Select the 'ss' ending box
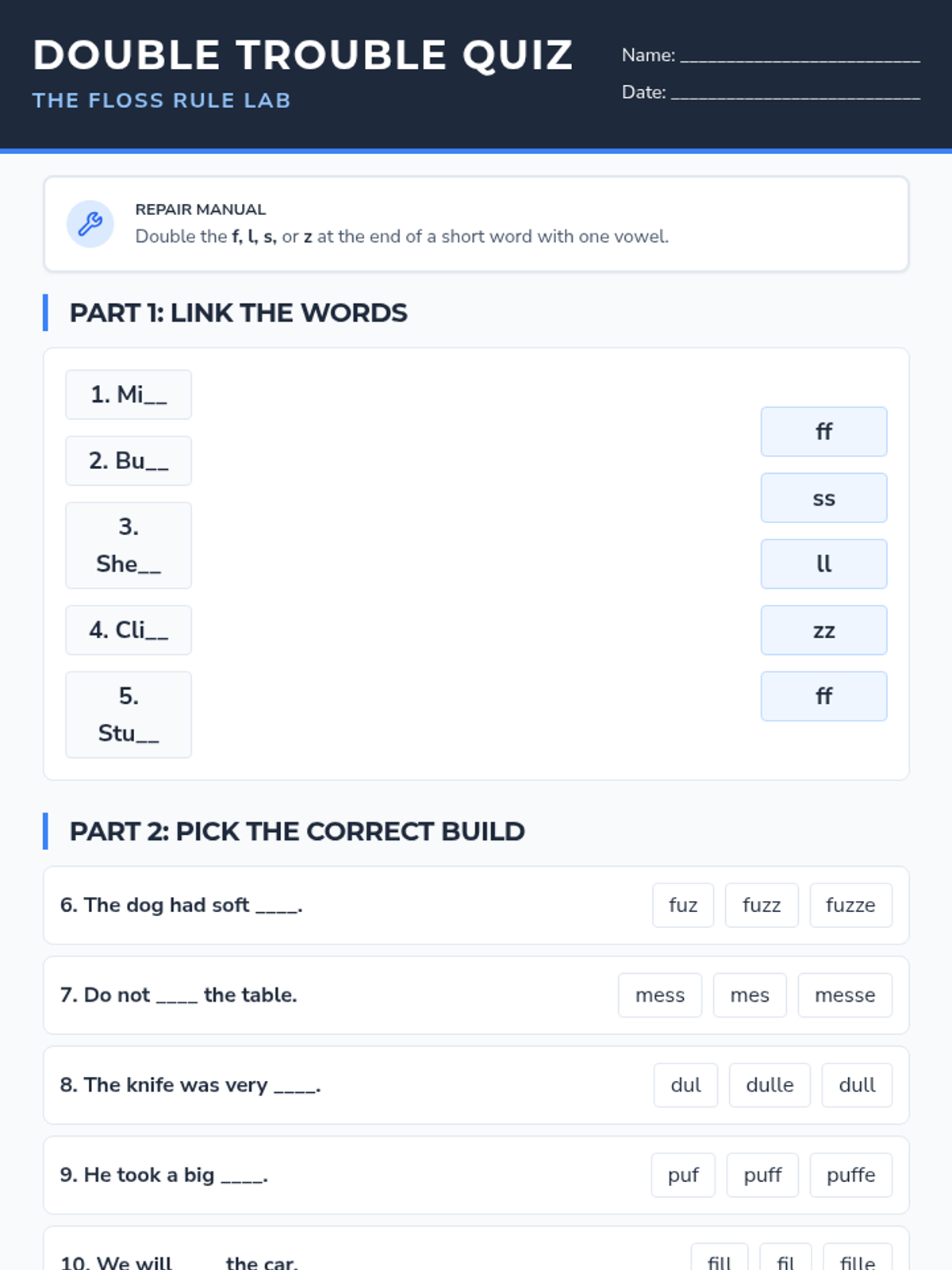952x1270 pixels. [823, 498]
